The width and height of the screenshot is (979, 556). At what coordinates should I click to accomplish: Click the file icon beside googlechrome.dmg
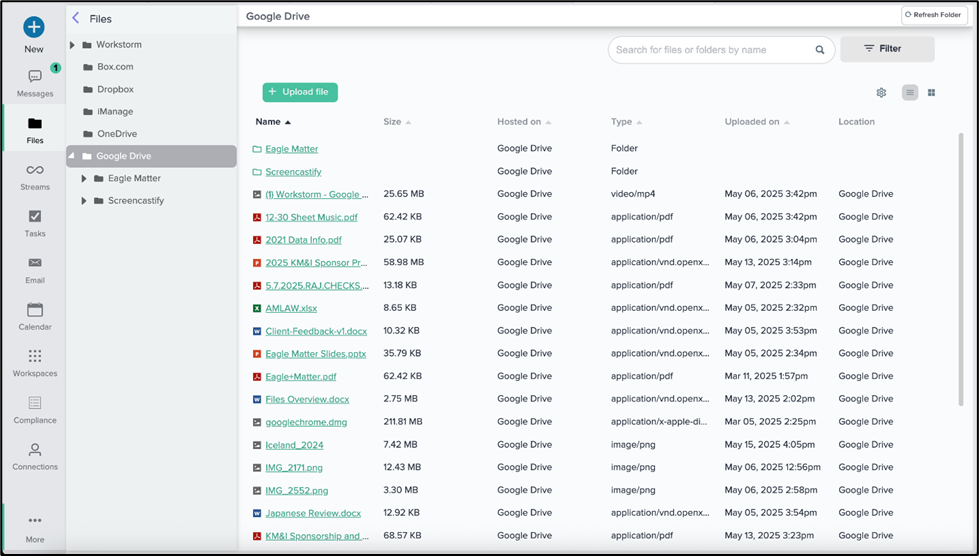coord(257,422)
